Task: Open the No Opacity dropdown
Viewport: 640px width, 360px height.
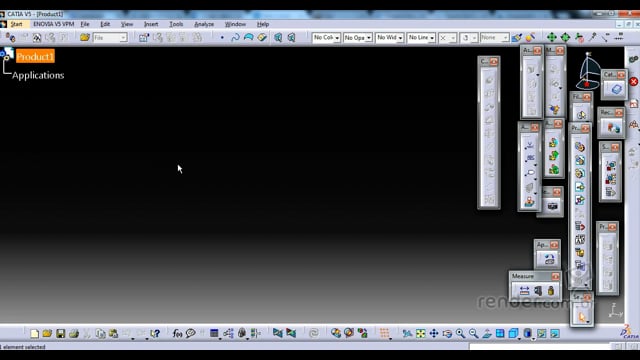Action: [369, 38]
